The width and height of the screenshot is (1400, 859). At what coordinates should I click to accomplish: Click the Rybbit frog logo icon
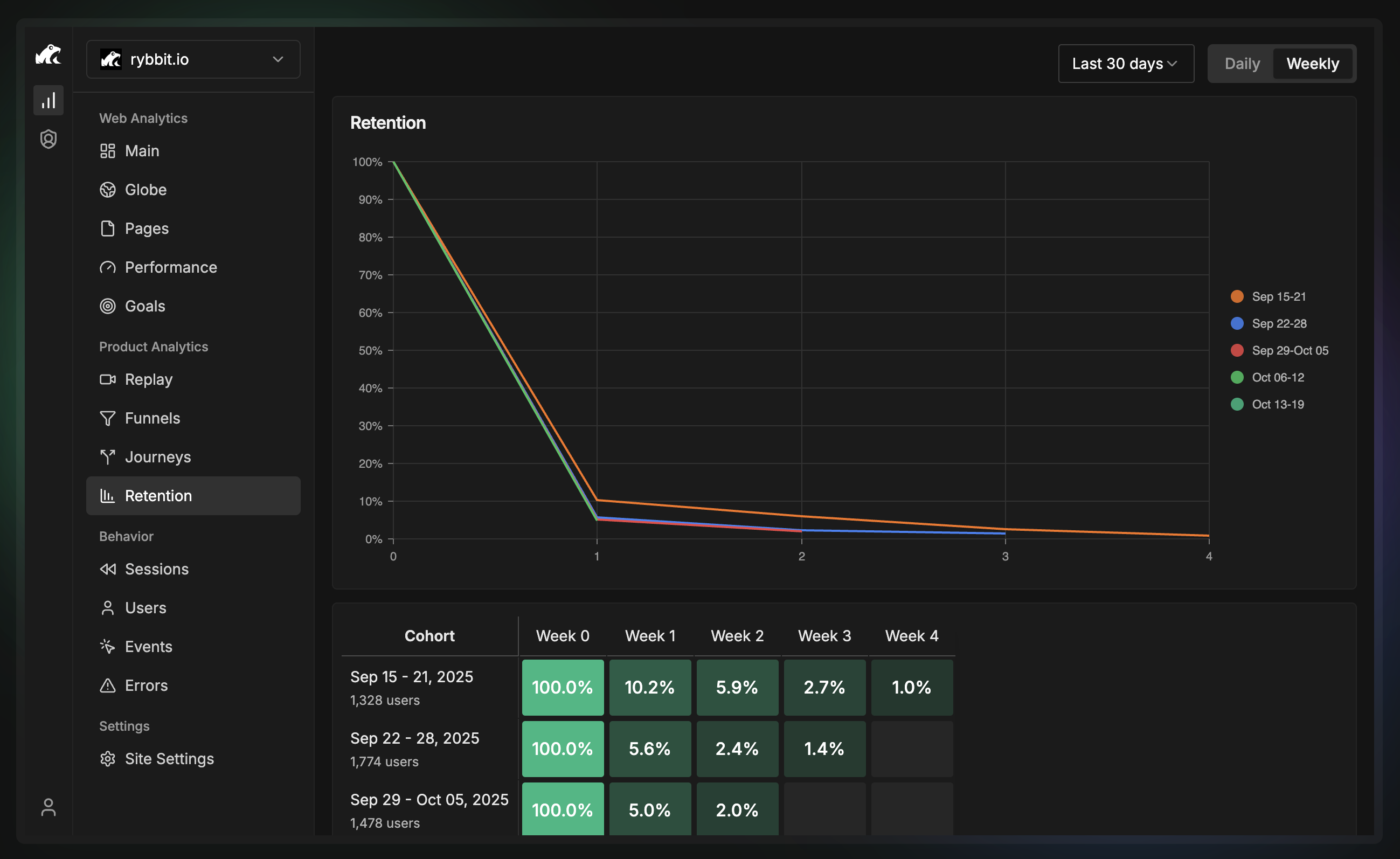pyautogui.click(x=48, y=55)
